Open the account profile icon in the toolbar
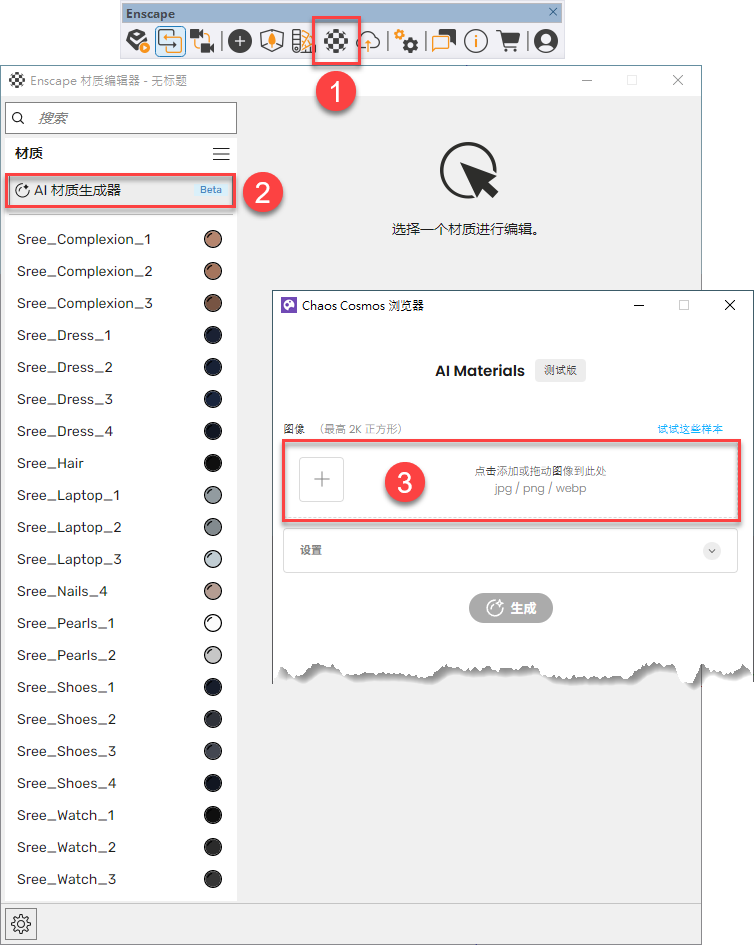 click(x=545, y=41)
